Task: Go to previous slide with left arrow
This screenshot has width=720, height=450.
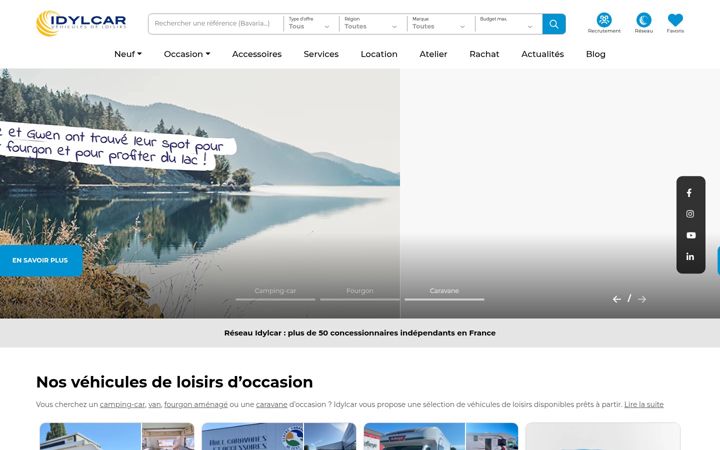Action: 617,299
